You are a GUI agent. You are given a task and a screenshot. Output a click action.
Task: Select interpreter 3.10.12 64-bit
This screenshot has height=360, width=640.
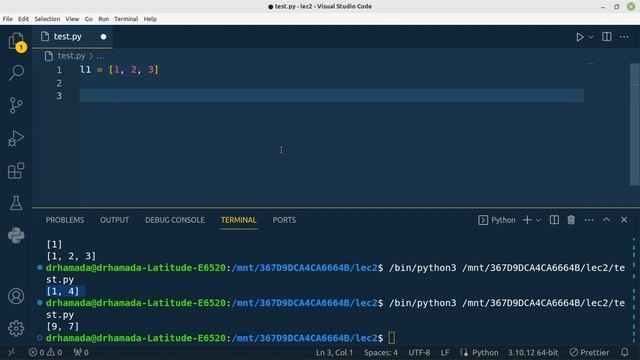(533, 352)
